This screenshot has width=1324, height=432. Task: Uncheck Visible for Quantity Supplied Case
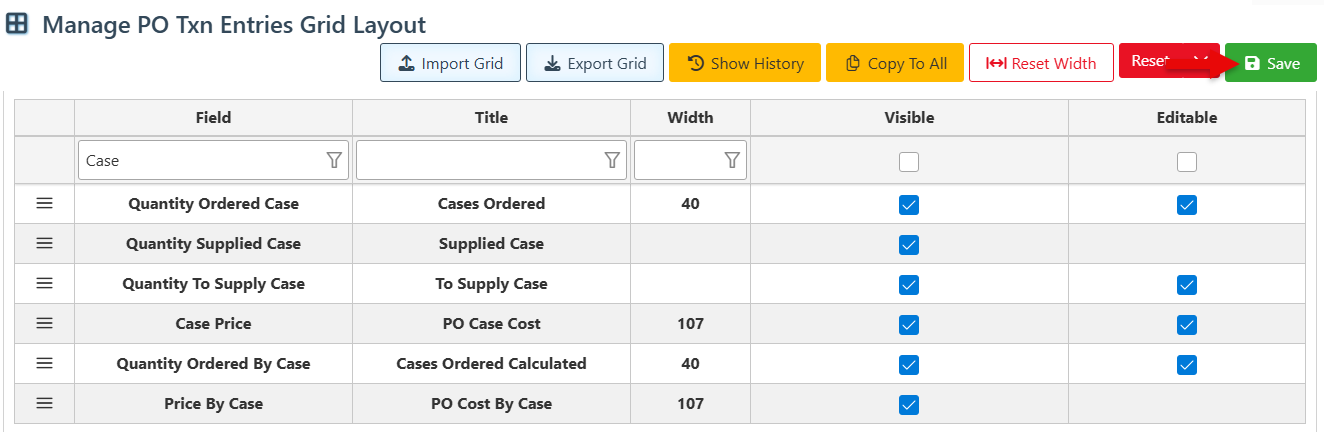pyautogui.click(x=909, y=244)
